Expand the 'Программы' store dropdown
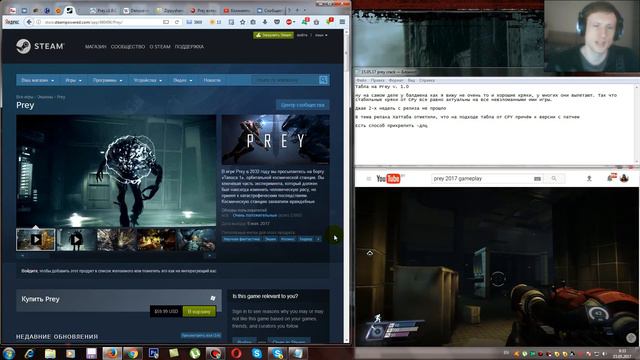This screenshot has height=360, width=640. tap(107, 80)
